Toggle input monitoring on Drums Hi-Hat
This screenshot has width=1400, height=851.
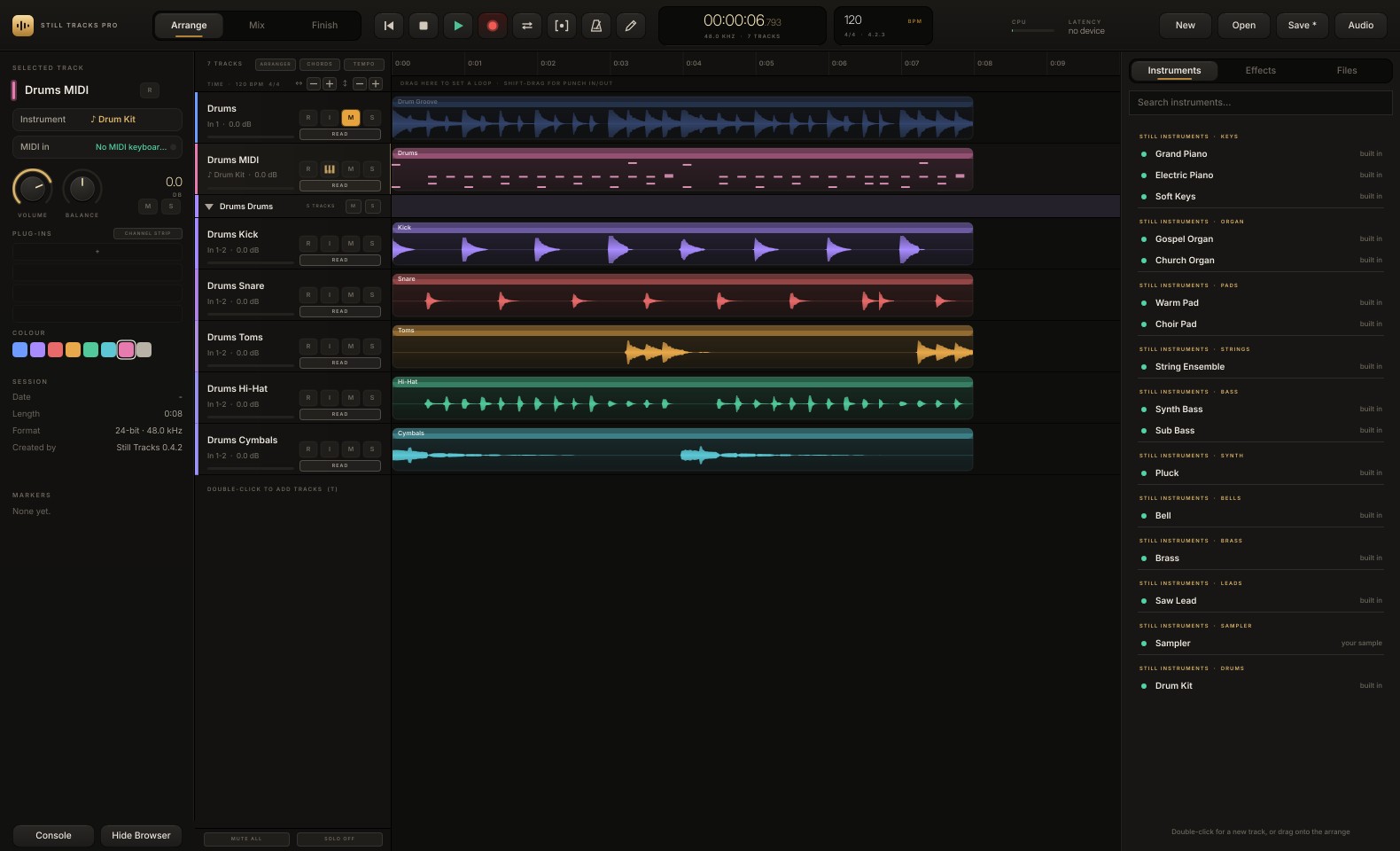(330, 397)
